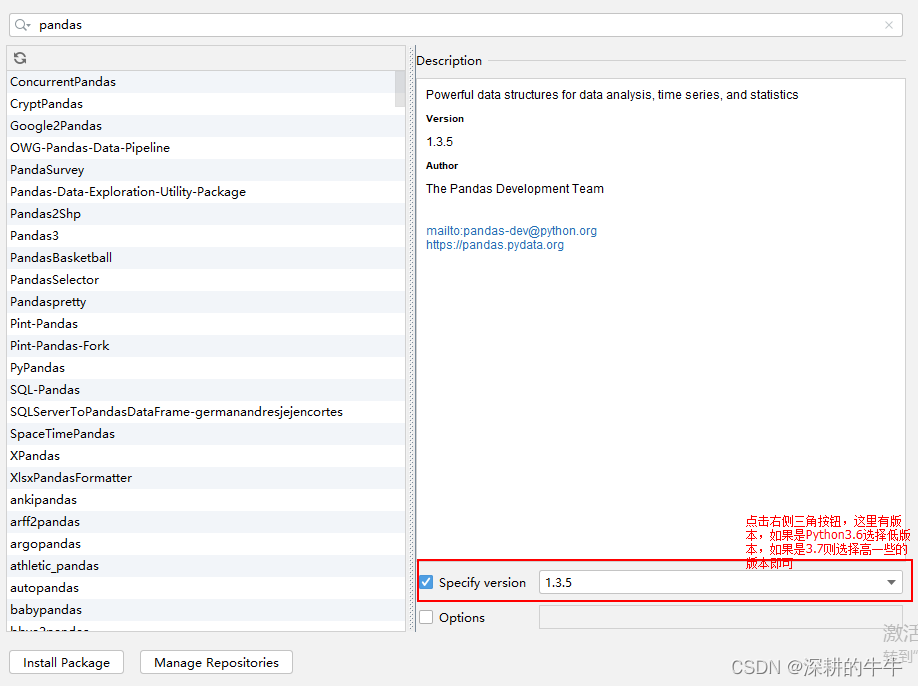
Task: Click the pandas search field
Action: [455, 25]
